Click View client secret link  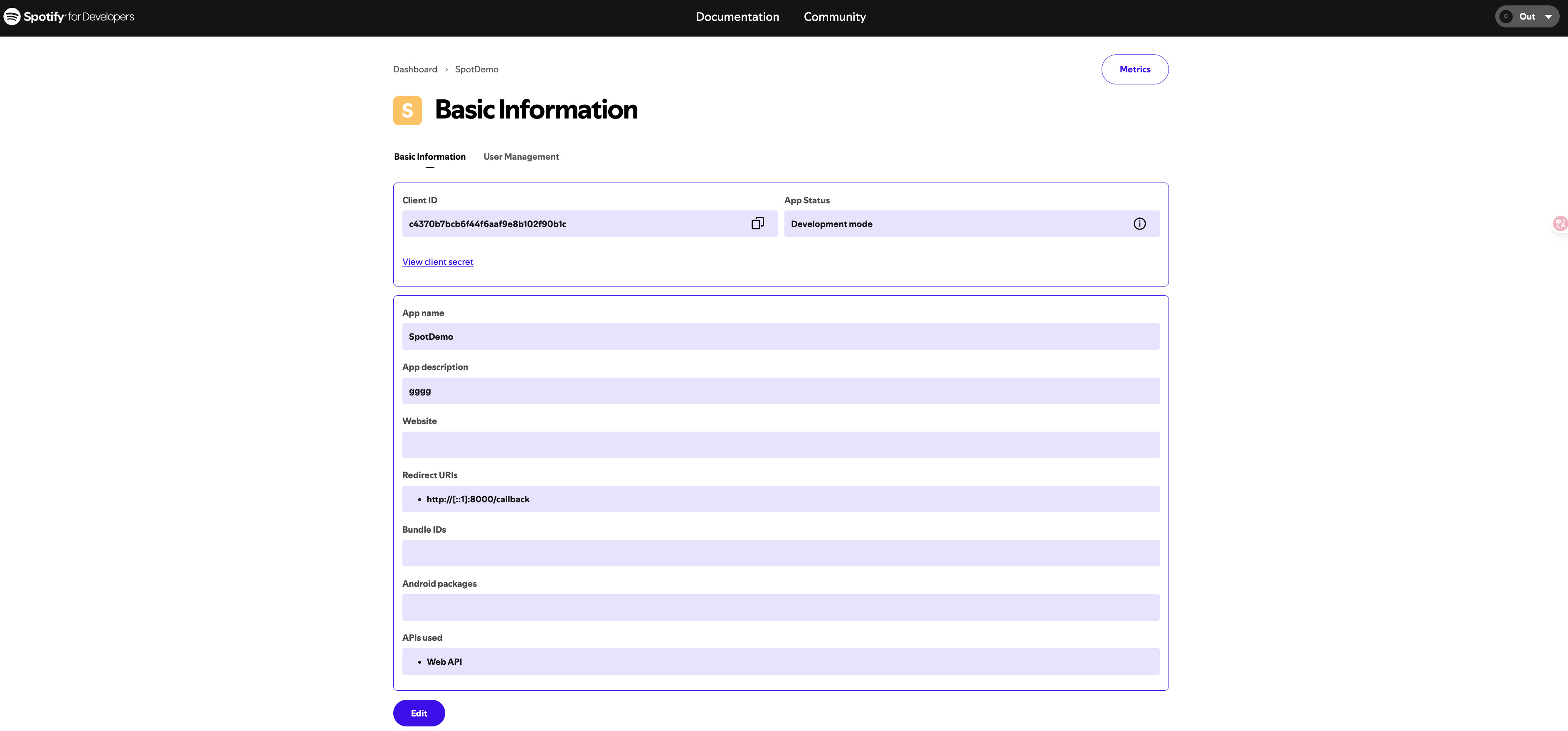438,262
